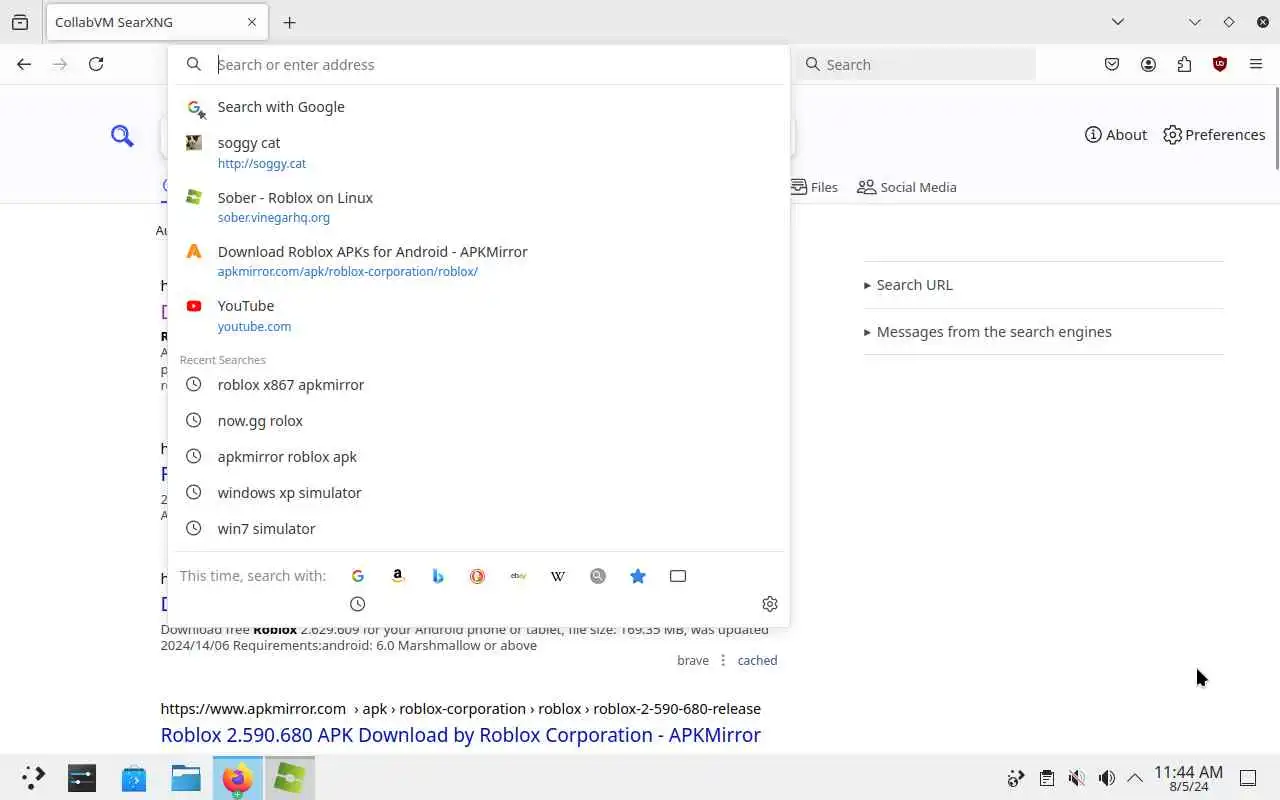1280x800 pixels.
Task: Pick recent search win7 simulator
Action: point(479,529)
